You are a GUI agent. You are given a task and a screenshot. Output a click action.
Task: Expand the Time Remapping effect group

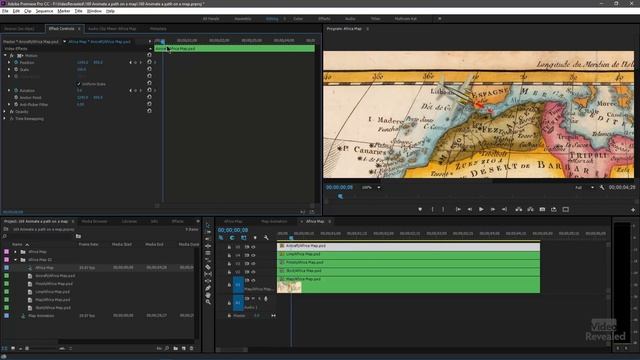coord(5,118)
